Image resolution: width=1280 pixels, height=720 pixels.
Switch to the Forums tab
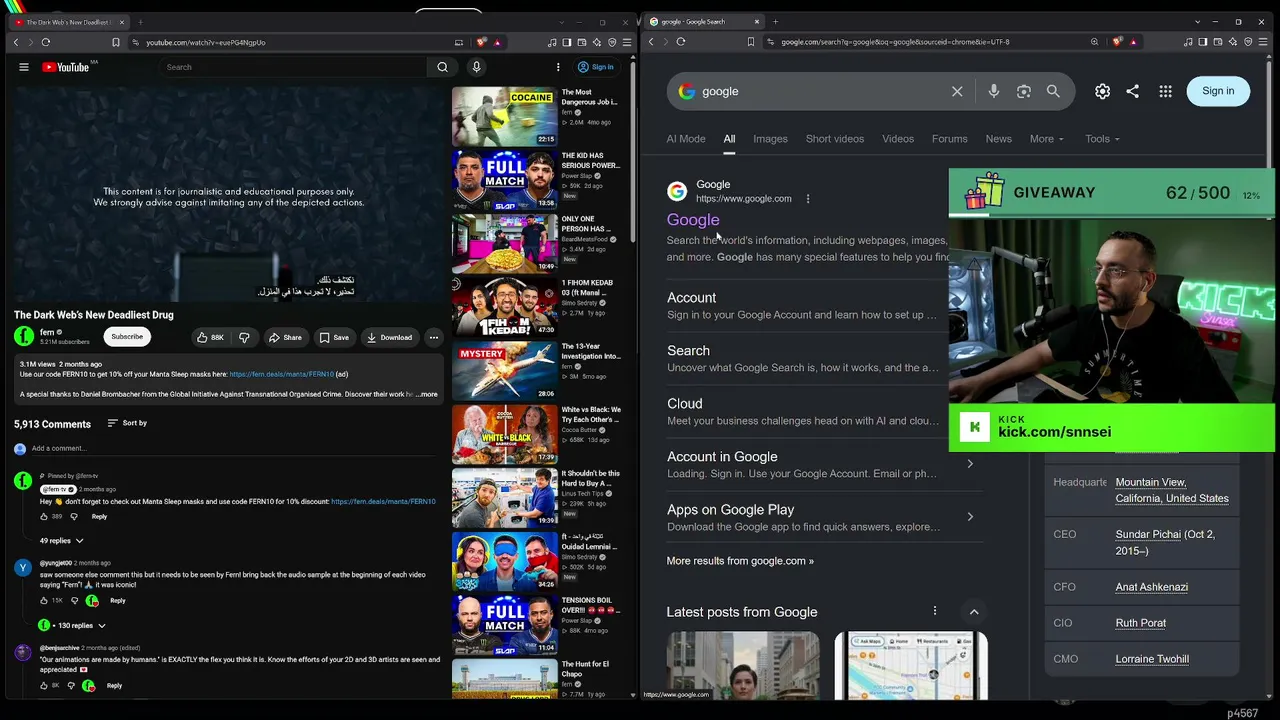tap(950, 139)
